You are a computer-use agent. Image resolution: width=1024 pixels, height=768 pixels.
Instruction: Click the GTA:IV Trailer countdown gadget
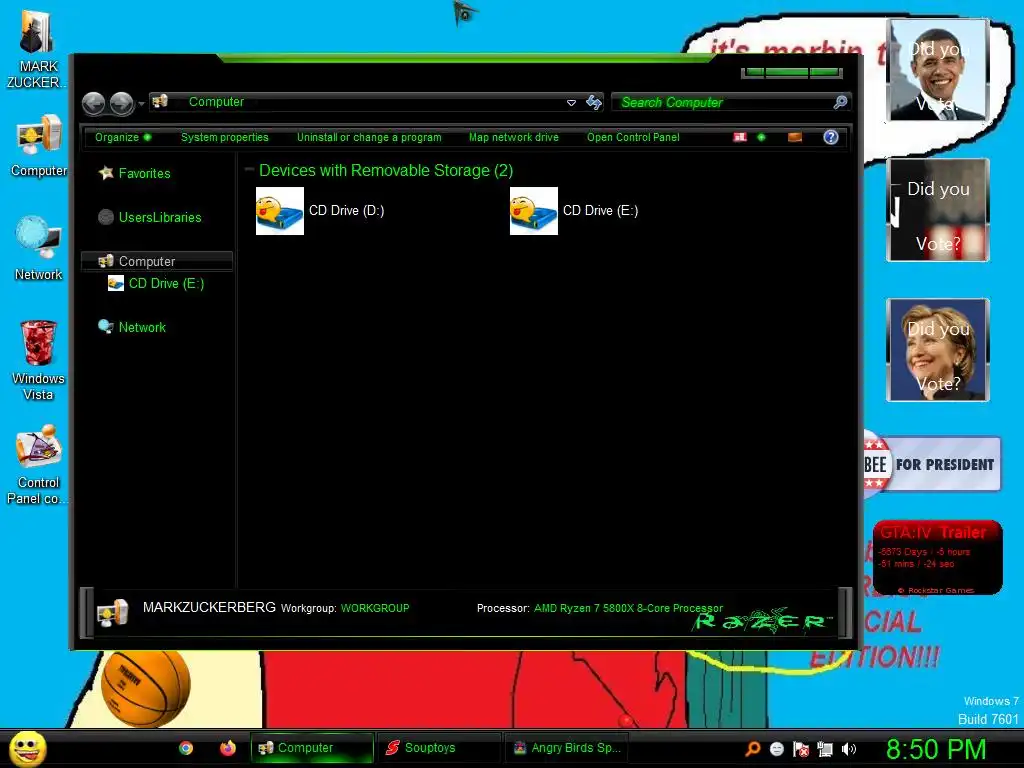pyautogui.click(x=938, y=556)
